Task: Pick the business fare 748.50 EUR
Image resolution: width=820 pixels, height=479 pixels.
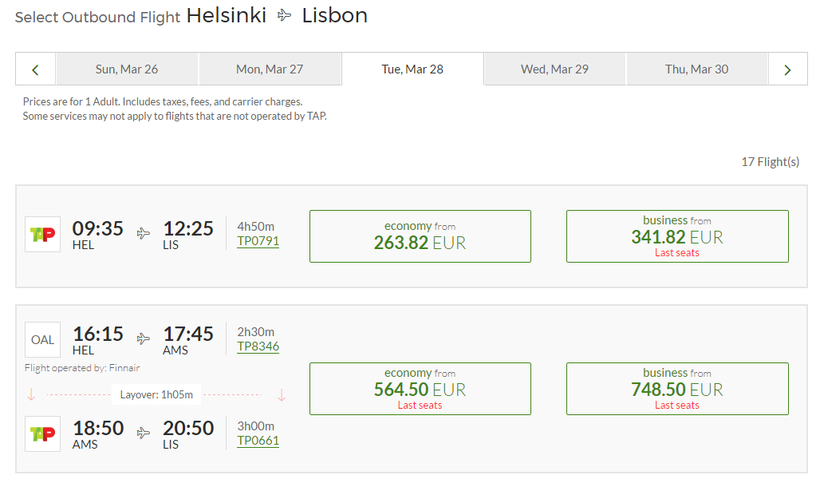Action: (677, 388)
